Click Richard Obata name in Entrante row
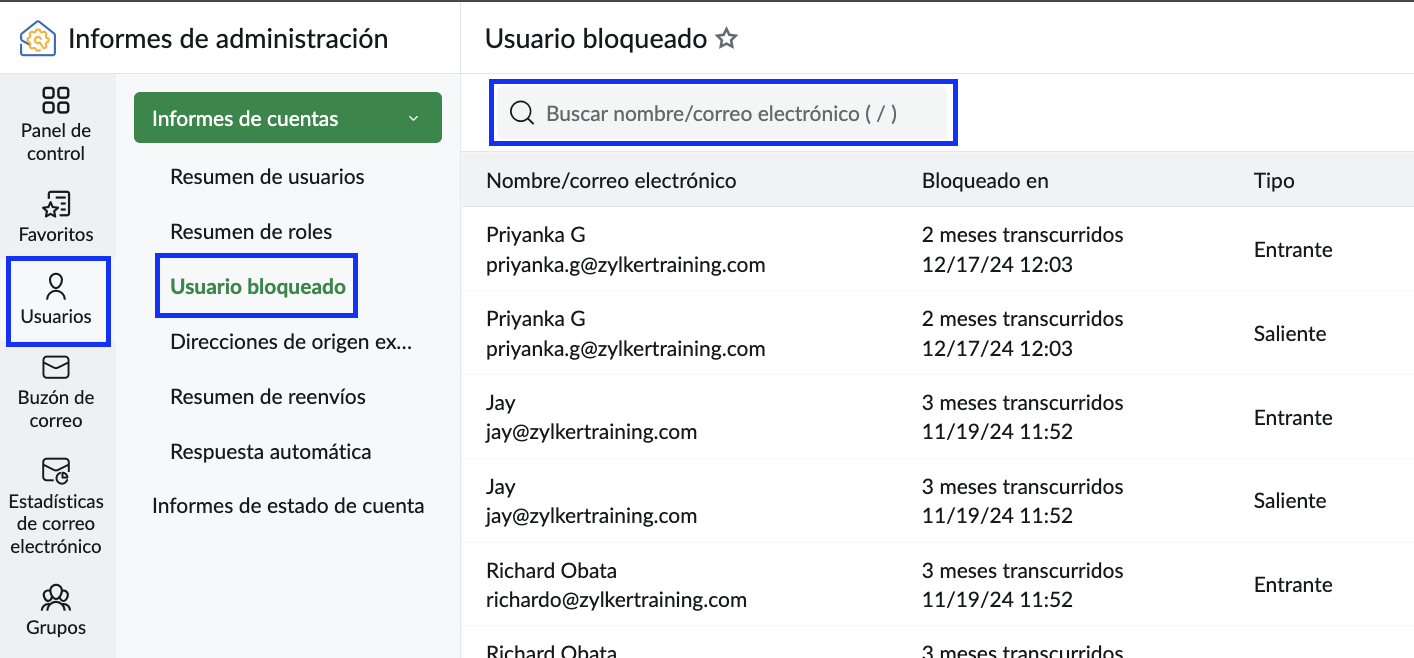This screenshot has height=658, width=1414. pyautogui.click(x=551, y=571)
